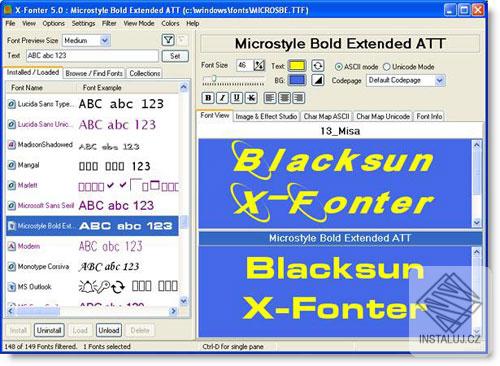Open the Help menu
Viewport: 500px width, 366px height.
tap(192, 23)
